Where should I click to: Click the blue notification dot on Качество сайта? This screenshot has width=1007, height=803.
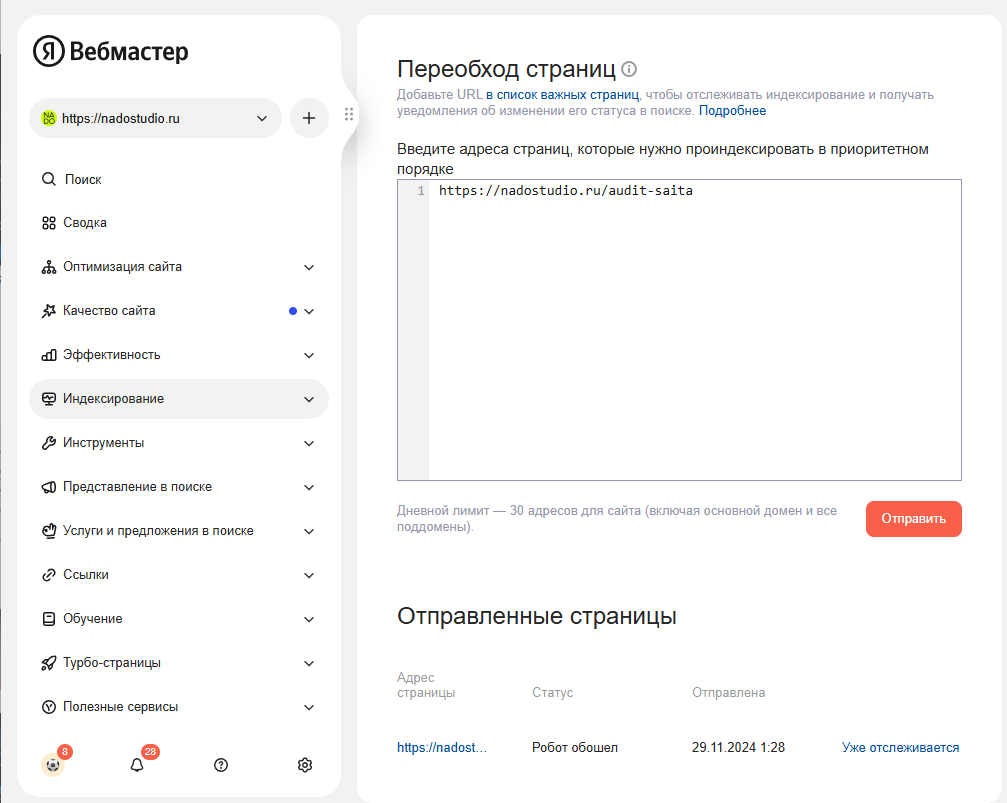(x=293, y=311)
